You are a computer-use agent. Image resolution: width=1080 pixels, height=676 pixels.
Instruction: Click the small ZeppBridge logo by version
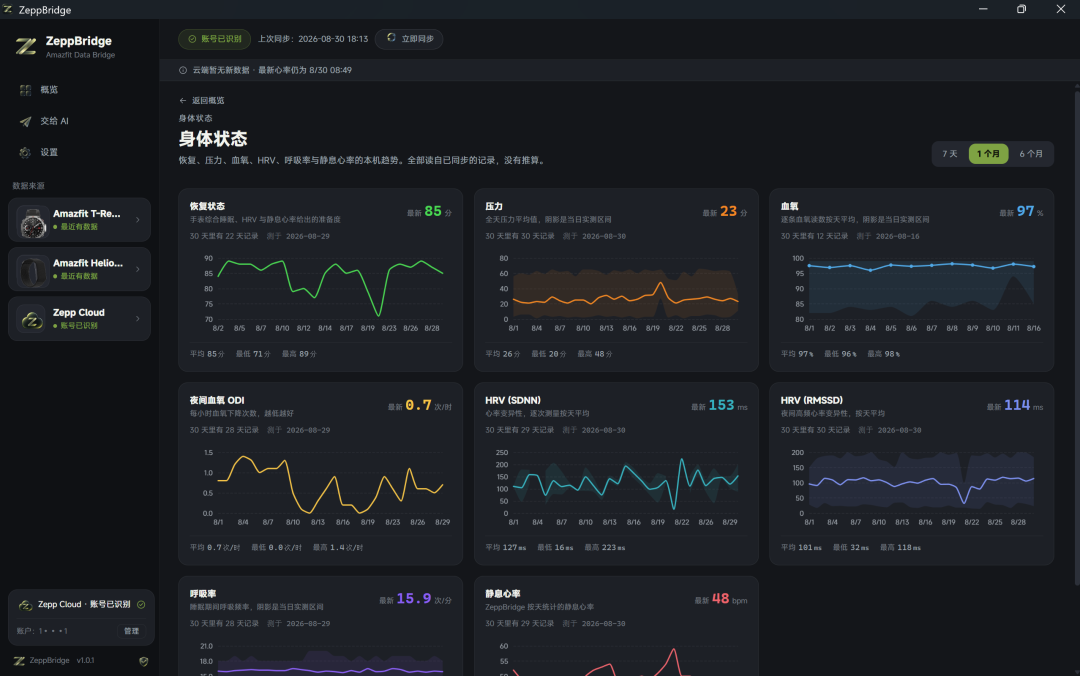point(19,661)
